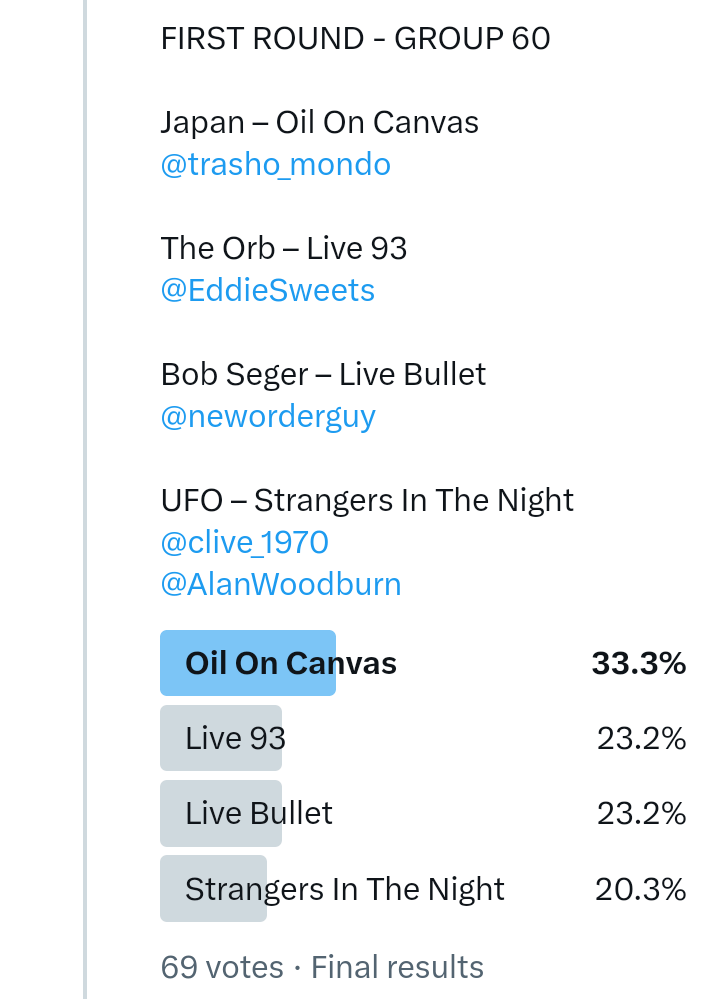Screen dimensions: 720x999
Task: Go to the @AlanWoodburn profile
Action: tap(280, 584)
